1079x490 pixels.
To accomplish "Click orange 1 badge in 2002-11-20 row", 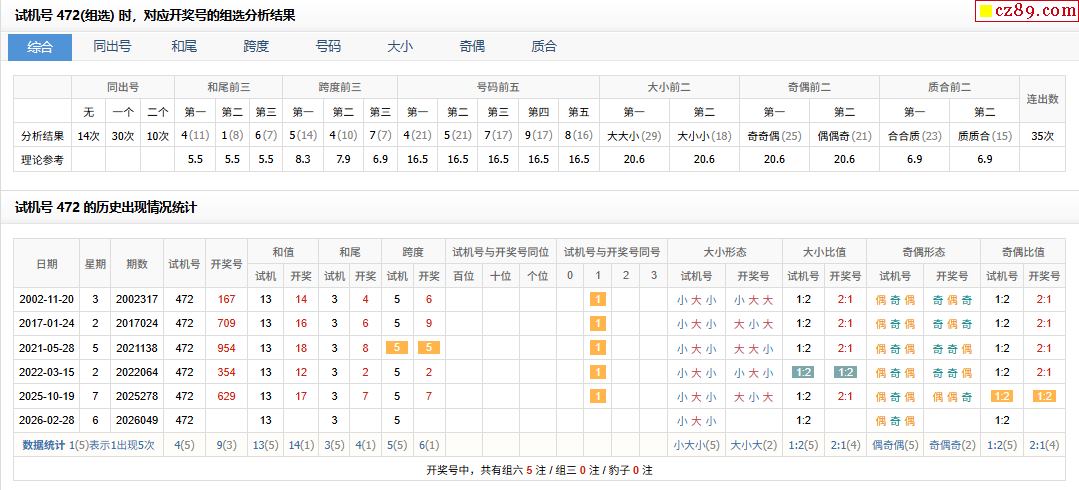I will [x=598, y=299].
